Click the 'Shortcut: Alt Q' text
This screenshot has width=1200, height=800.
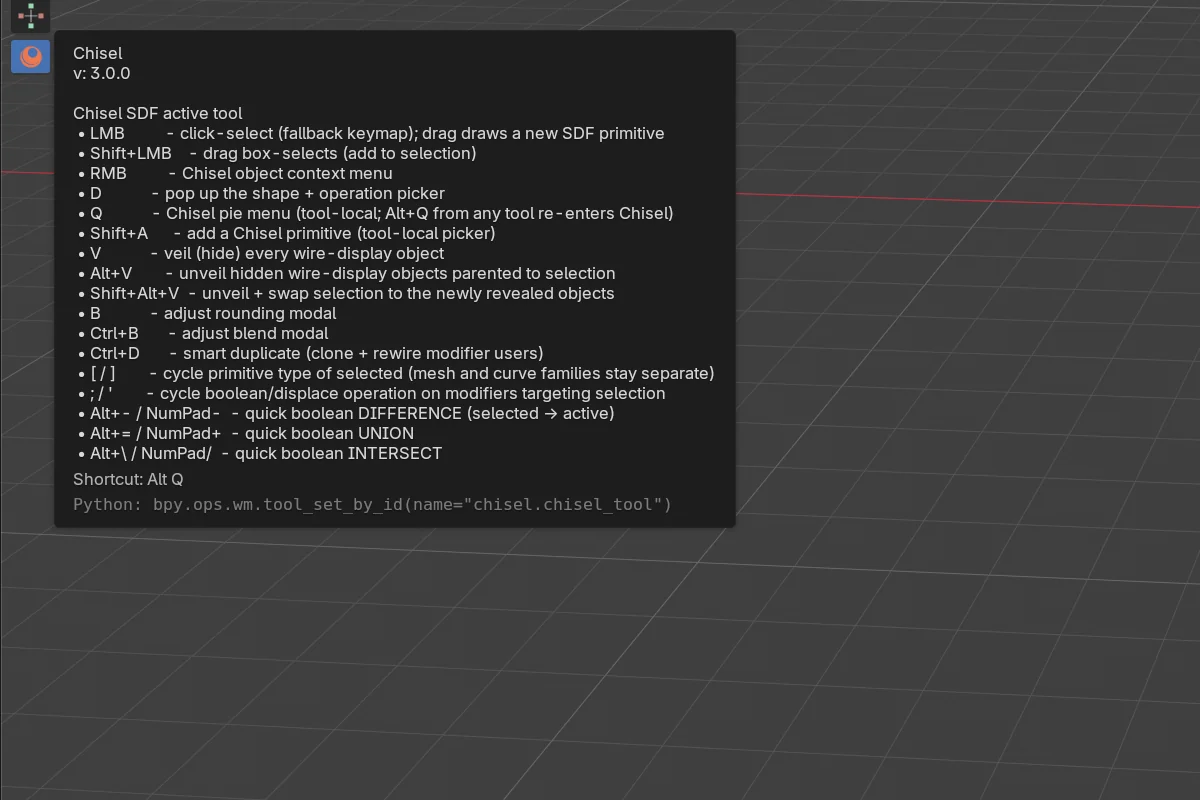coord(128,479)
